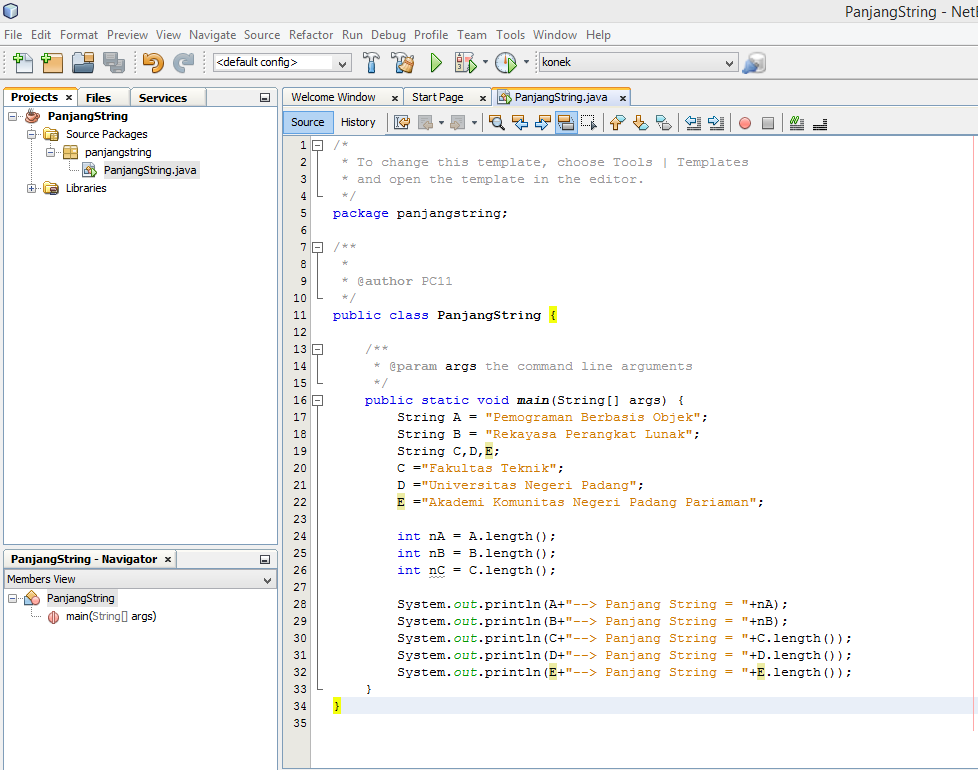
Task: Close the Start Page tab
Action: pos(482,98)
